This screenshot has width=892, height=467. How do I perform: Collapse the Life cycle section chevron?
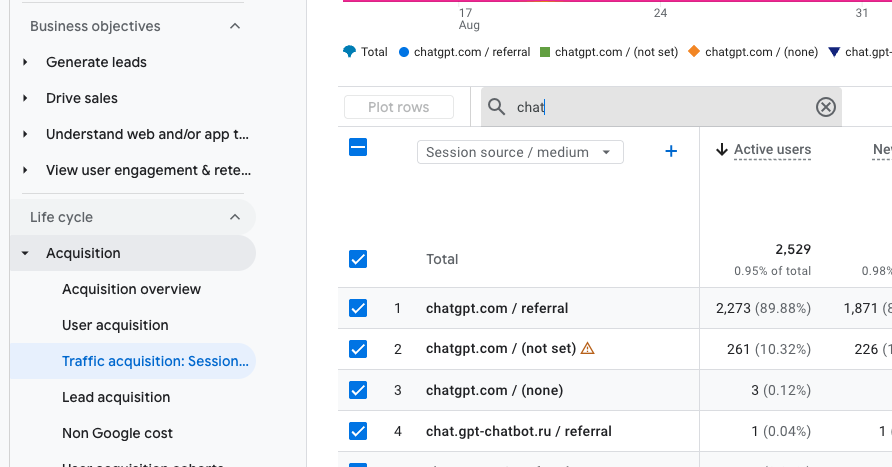[x=235, y=217]
